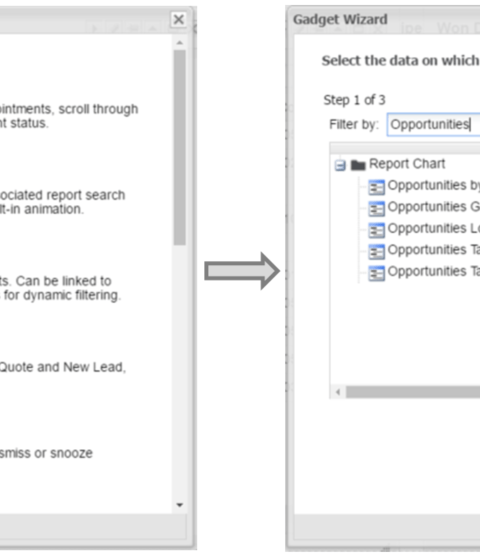The height and width of the screenshot is (555, 480).
Task: Click the icon beside 'Opportunities by' report
Action: [376, 187]
